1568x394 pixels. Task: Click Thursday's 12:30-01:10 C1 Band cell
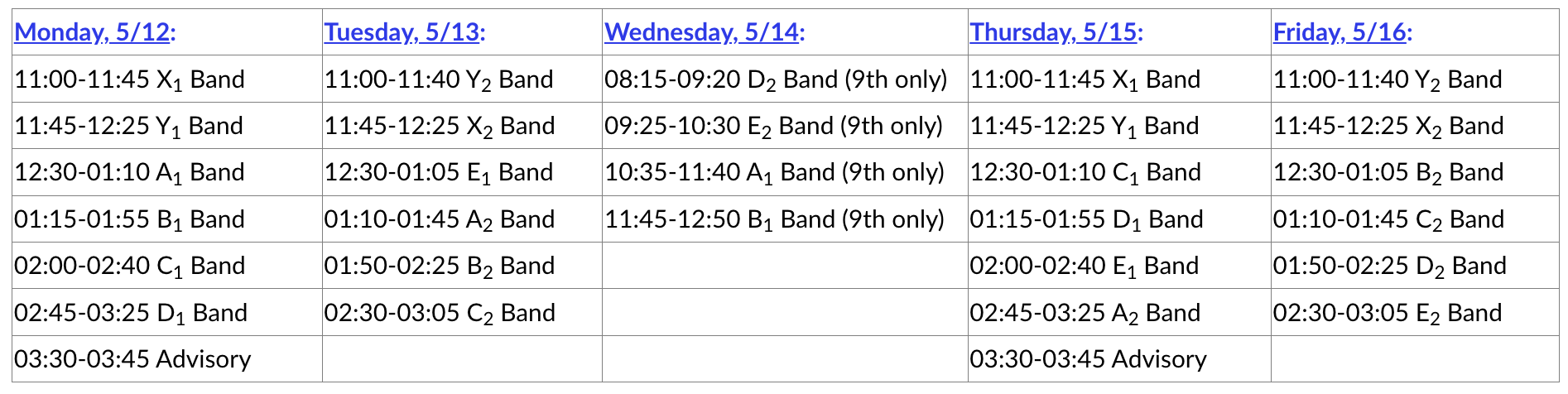[x=1085, y=172]
